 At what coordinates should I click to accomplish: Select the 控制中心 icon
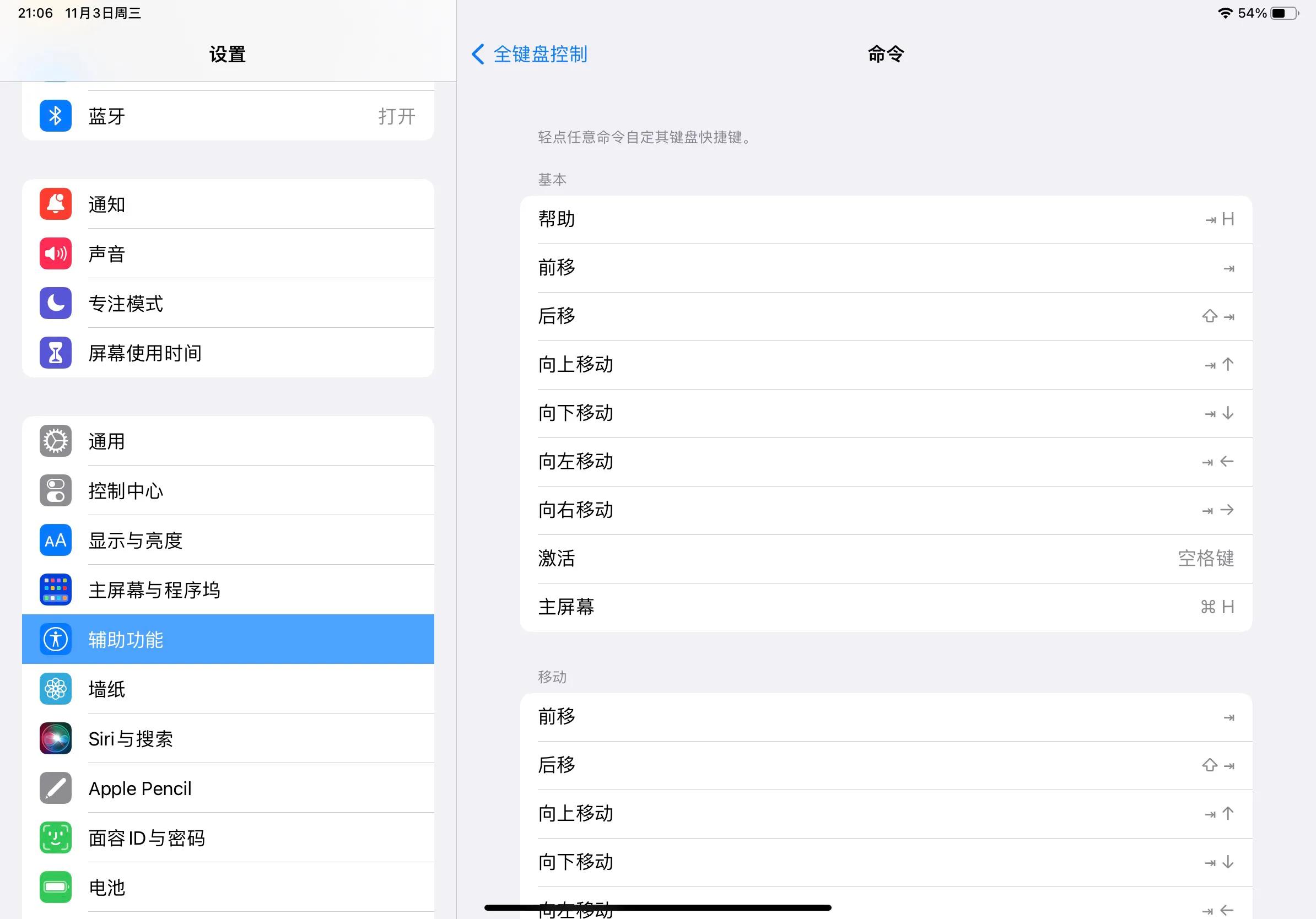[55, 490]
